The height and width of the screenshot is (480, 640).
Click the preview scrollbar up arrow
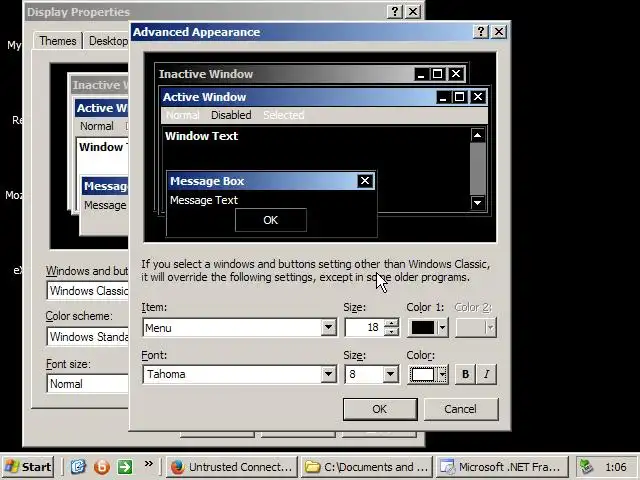click(x=478, y=135)
